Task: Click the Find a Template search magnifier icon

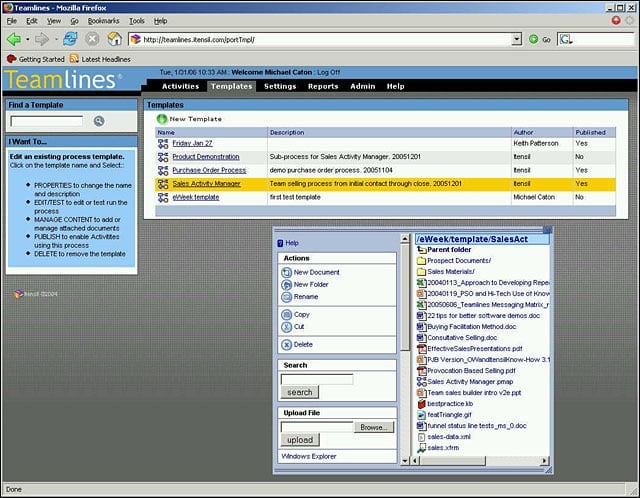Action: [99, 121]
